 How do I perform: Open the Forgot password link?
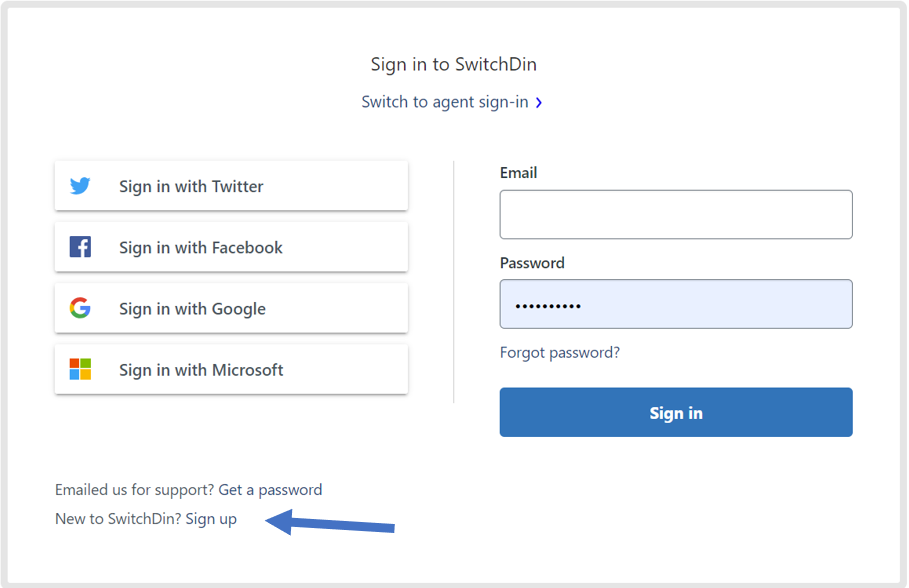[x=560, y=353]
